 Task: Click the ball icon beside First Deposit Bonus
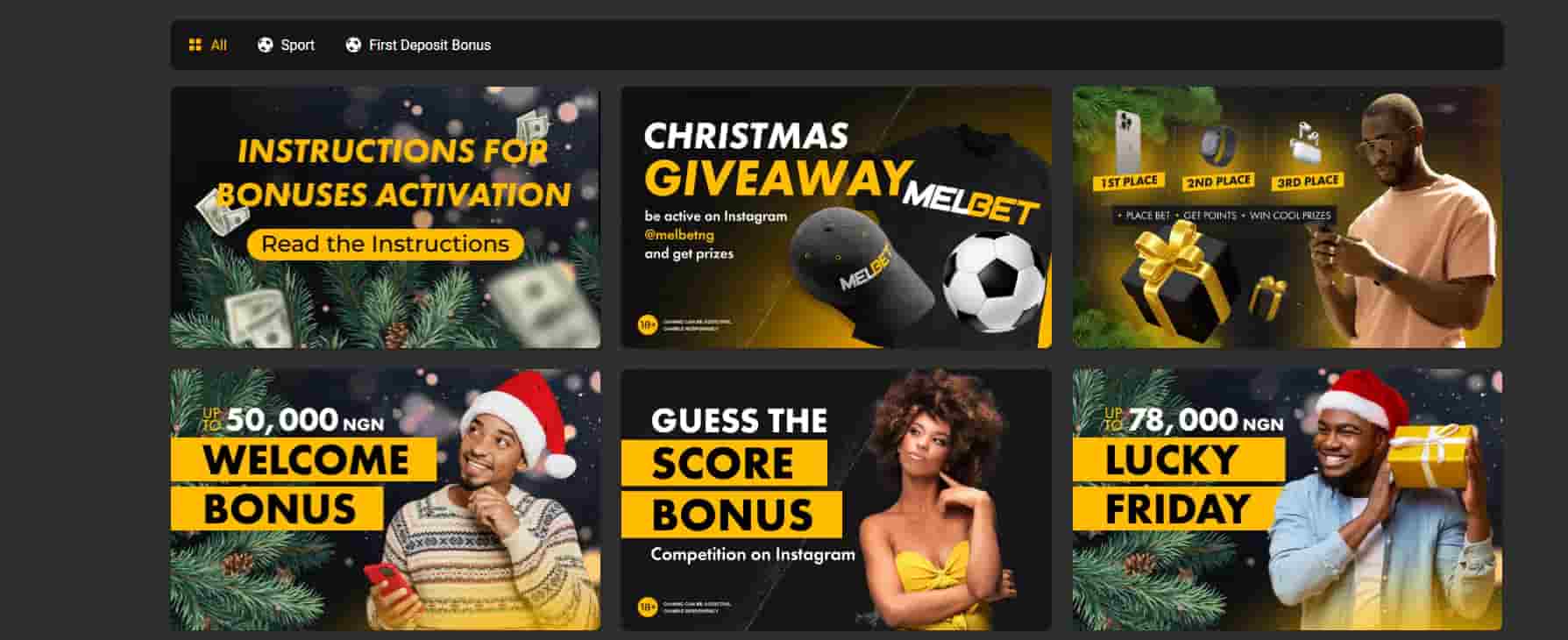coord(353,45)
